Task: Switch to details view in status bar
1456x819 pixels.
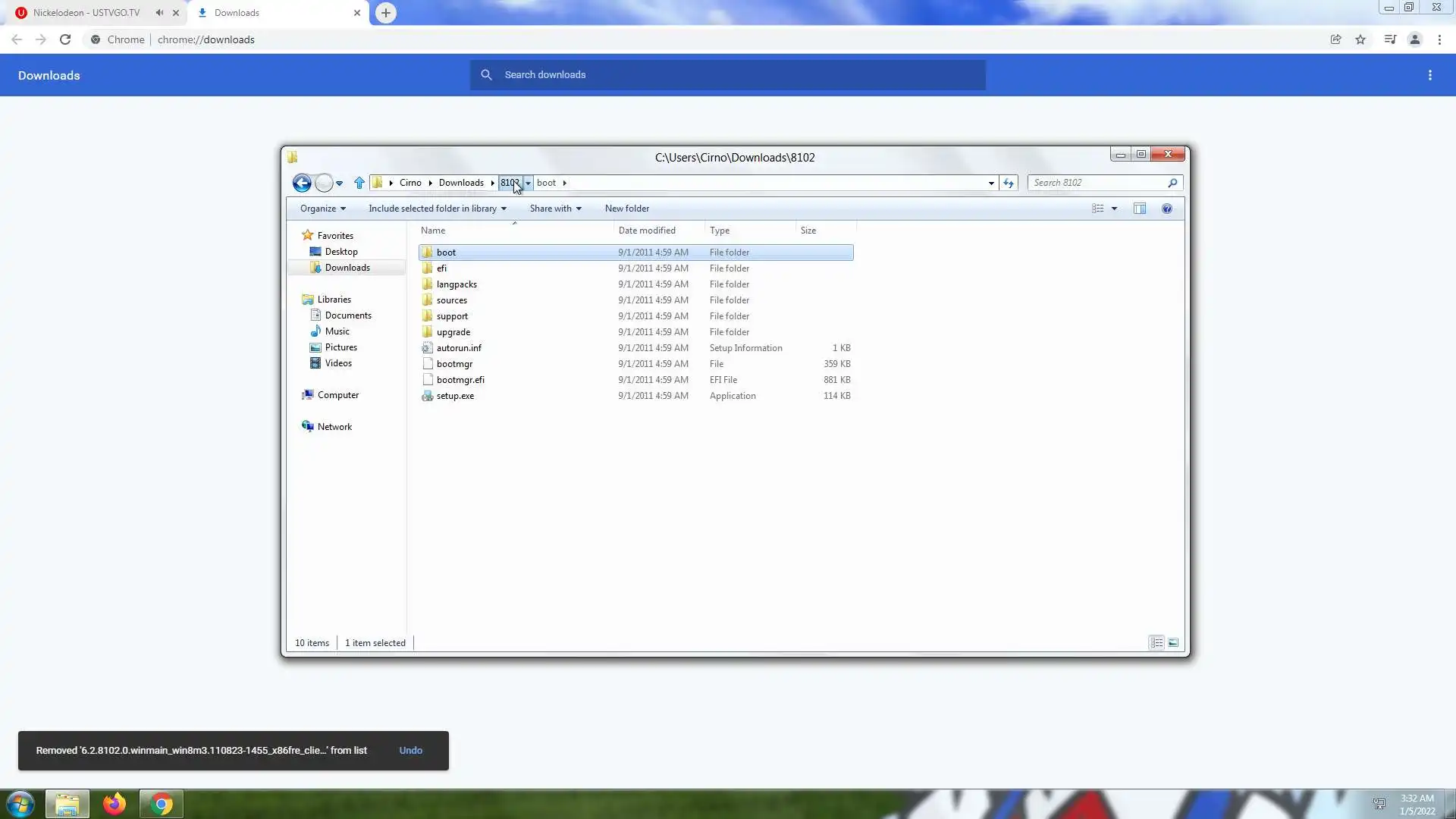Action: tap(1156, 643)
